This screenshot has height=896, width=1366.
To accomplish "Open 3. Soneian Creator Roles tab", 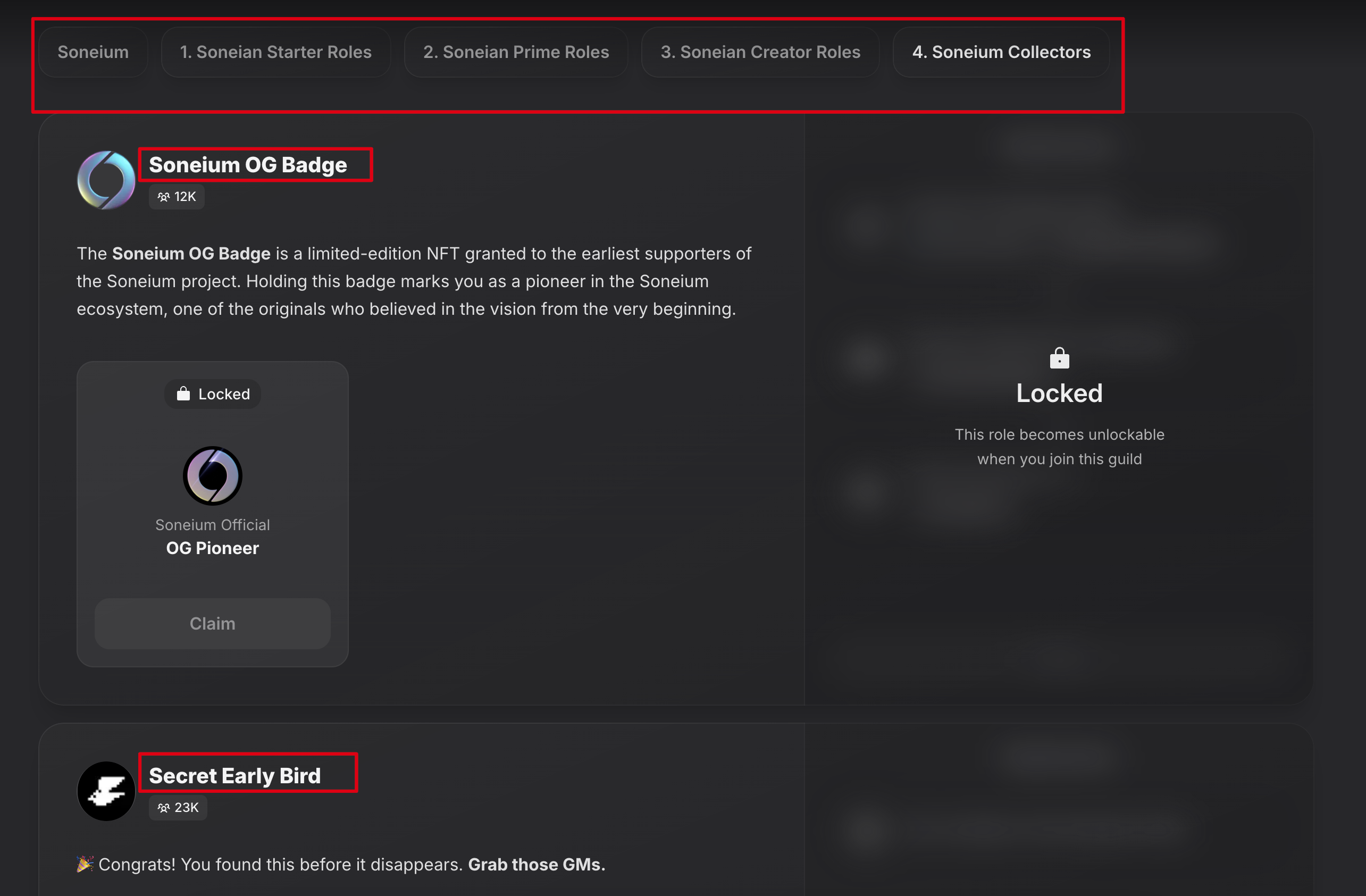I will (x=760, y=52).
